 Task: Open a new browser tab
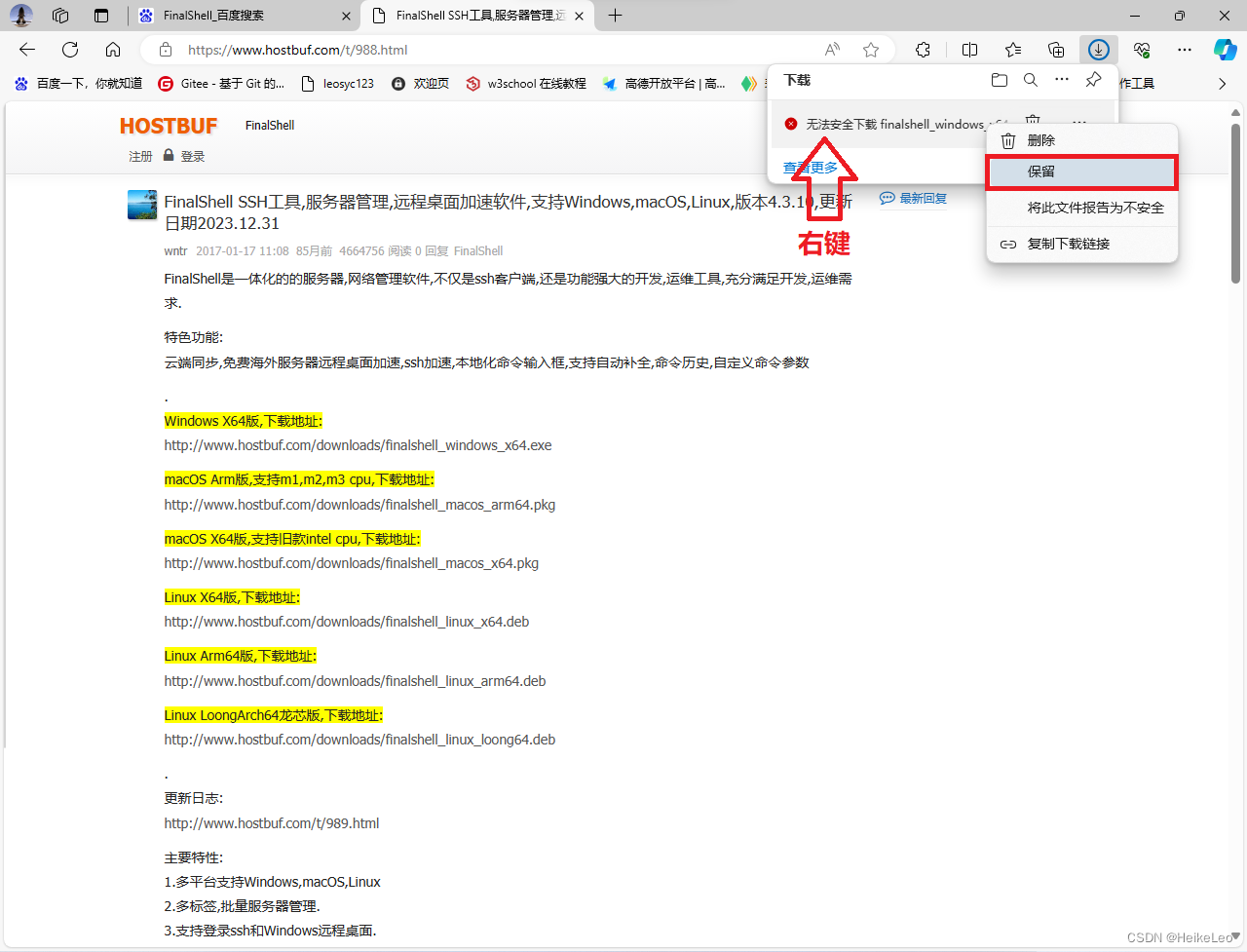pyautogui.click(x=615, y=16)
